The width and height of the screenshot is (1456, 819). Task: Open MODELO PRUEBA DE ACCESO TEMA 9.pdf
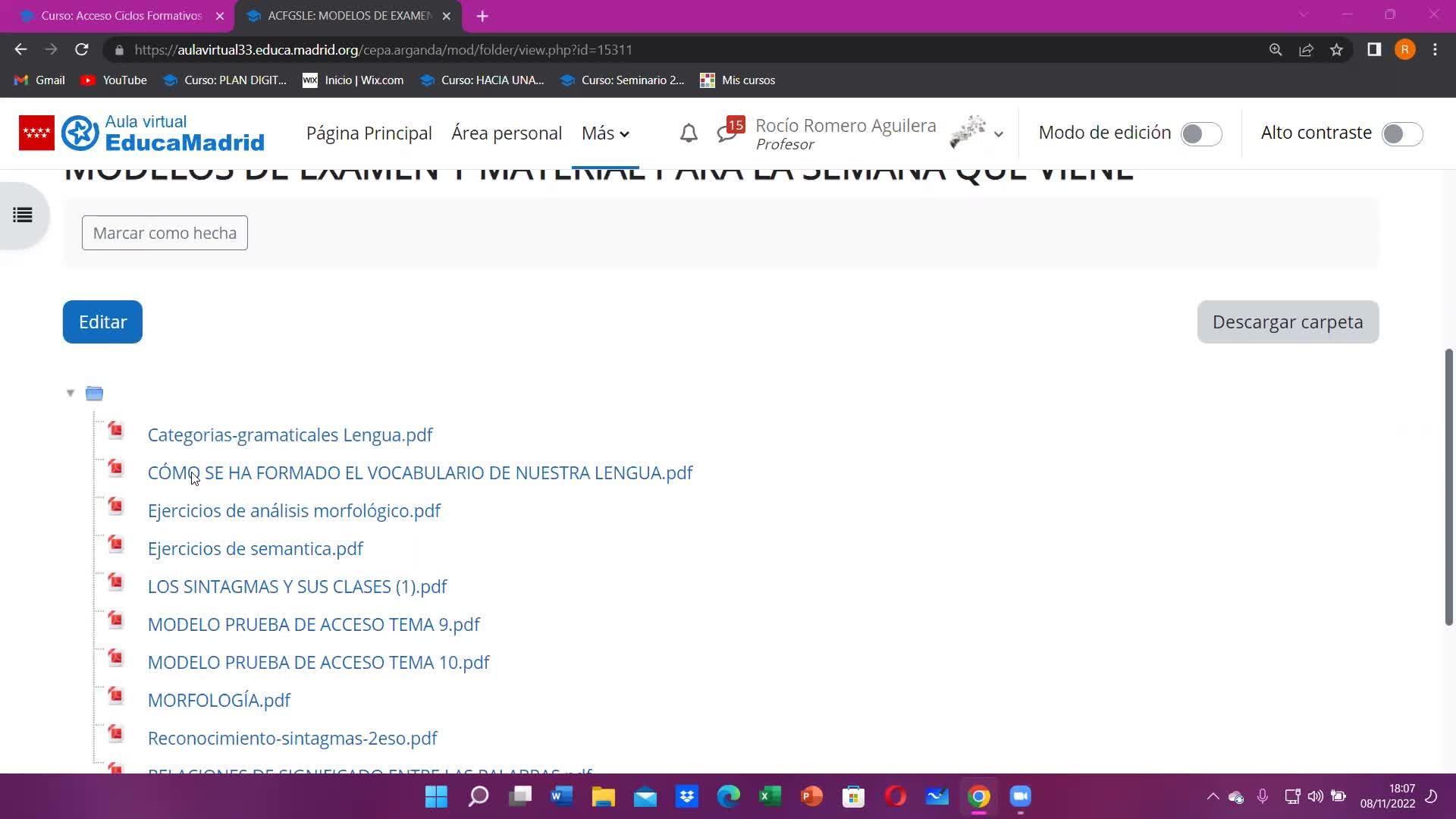(x=313, y=624)
